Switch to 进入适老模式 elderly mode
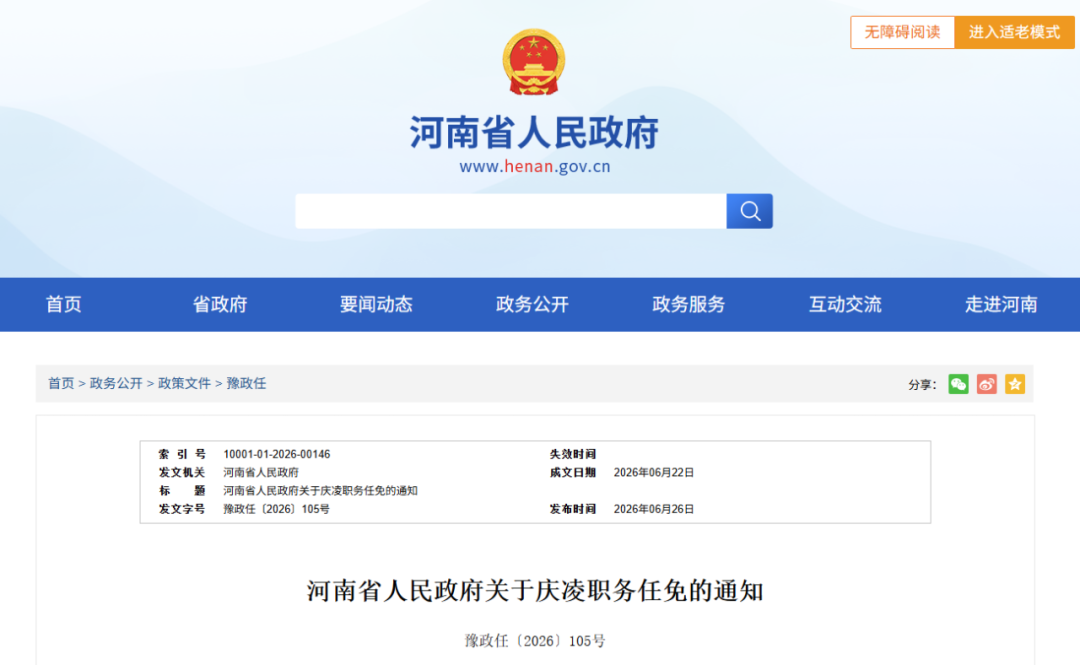1080x665 pixels. 1014,32
